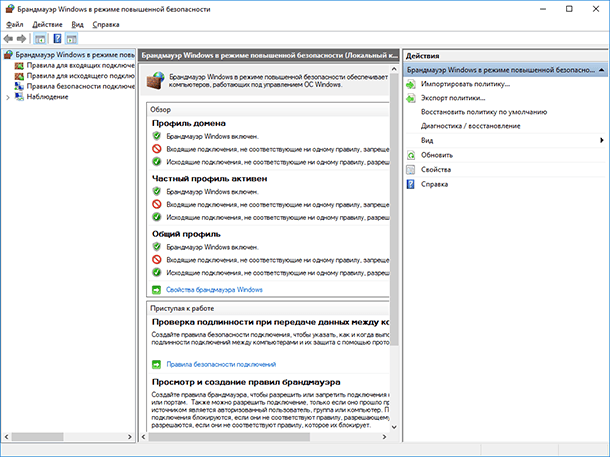This screenshot has height=457, width=610.
Task: Click green check icon under Общий профиль
Action: pos(156,272)
